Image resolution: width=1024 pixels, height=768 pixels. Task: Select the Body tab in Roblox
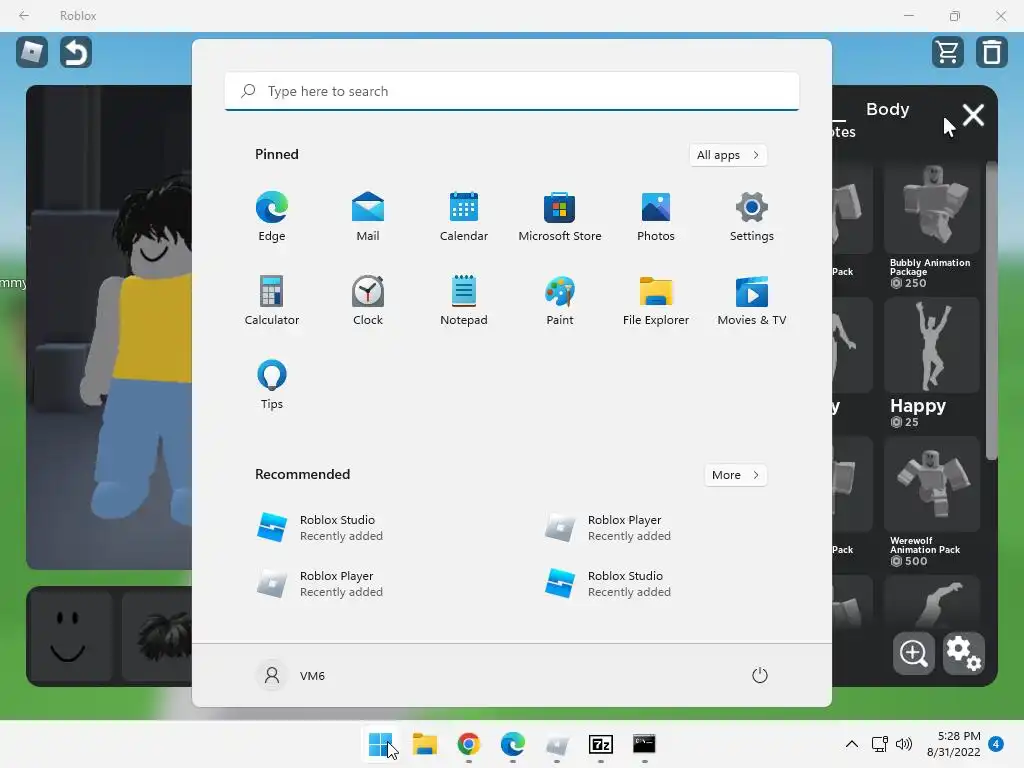point(888,109)
